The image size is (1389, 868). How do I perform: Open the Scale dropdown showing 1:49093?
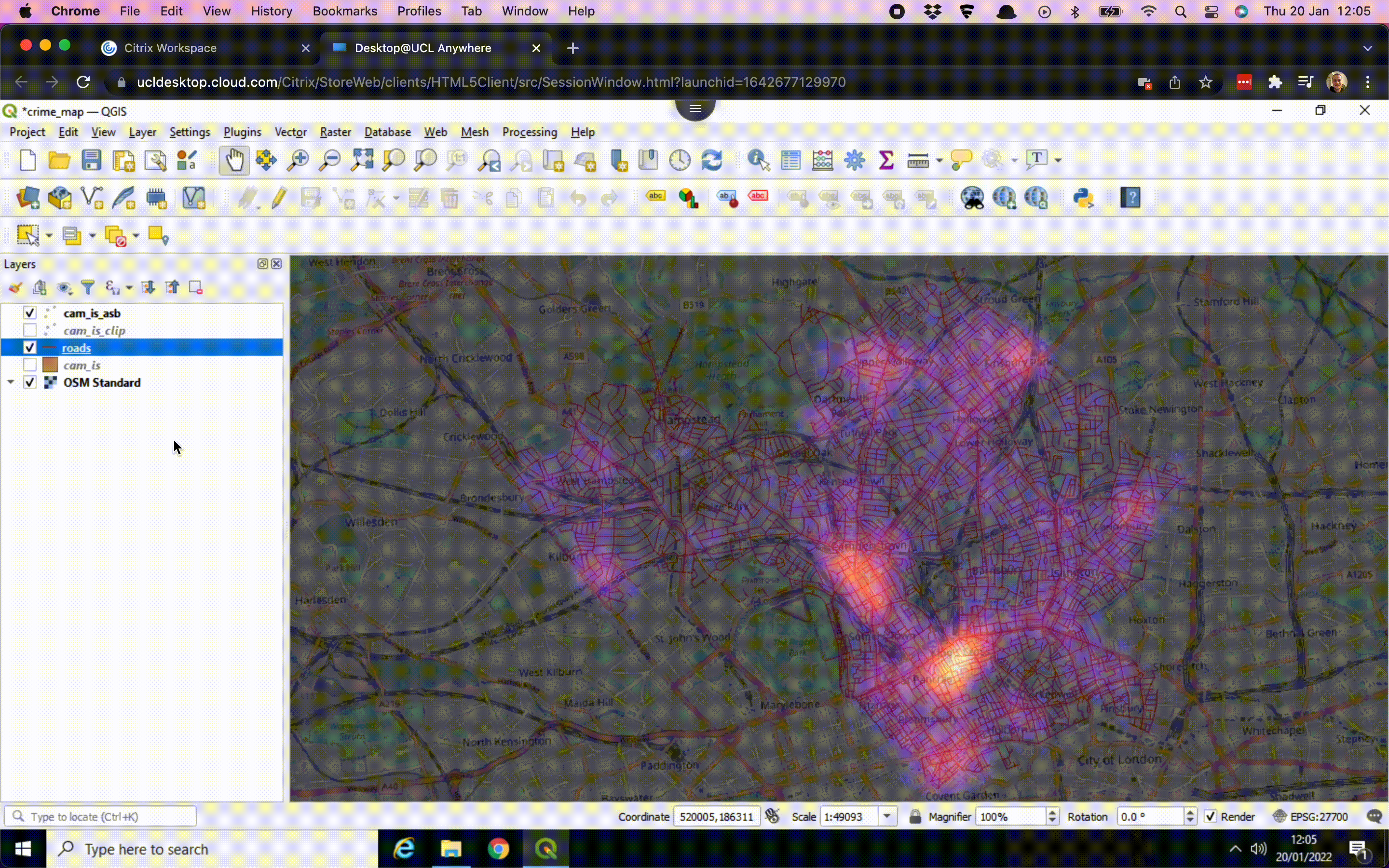tap(888, 816)
